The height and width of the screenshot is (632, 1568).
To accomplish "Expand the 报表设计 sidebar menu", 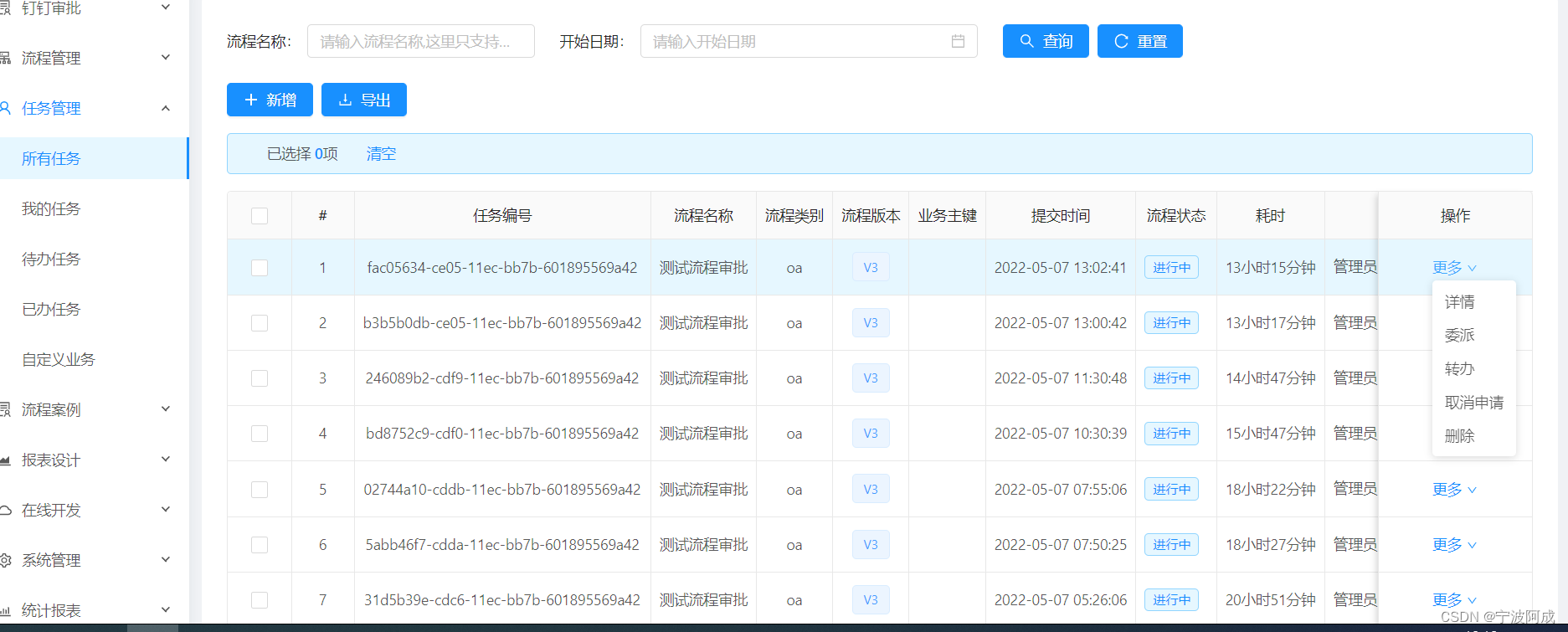I will pyautogui.click(x=166, y=459).
